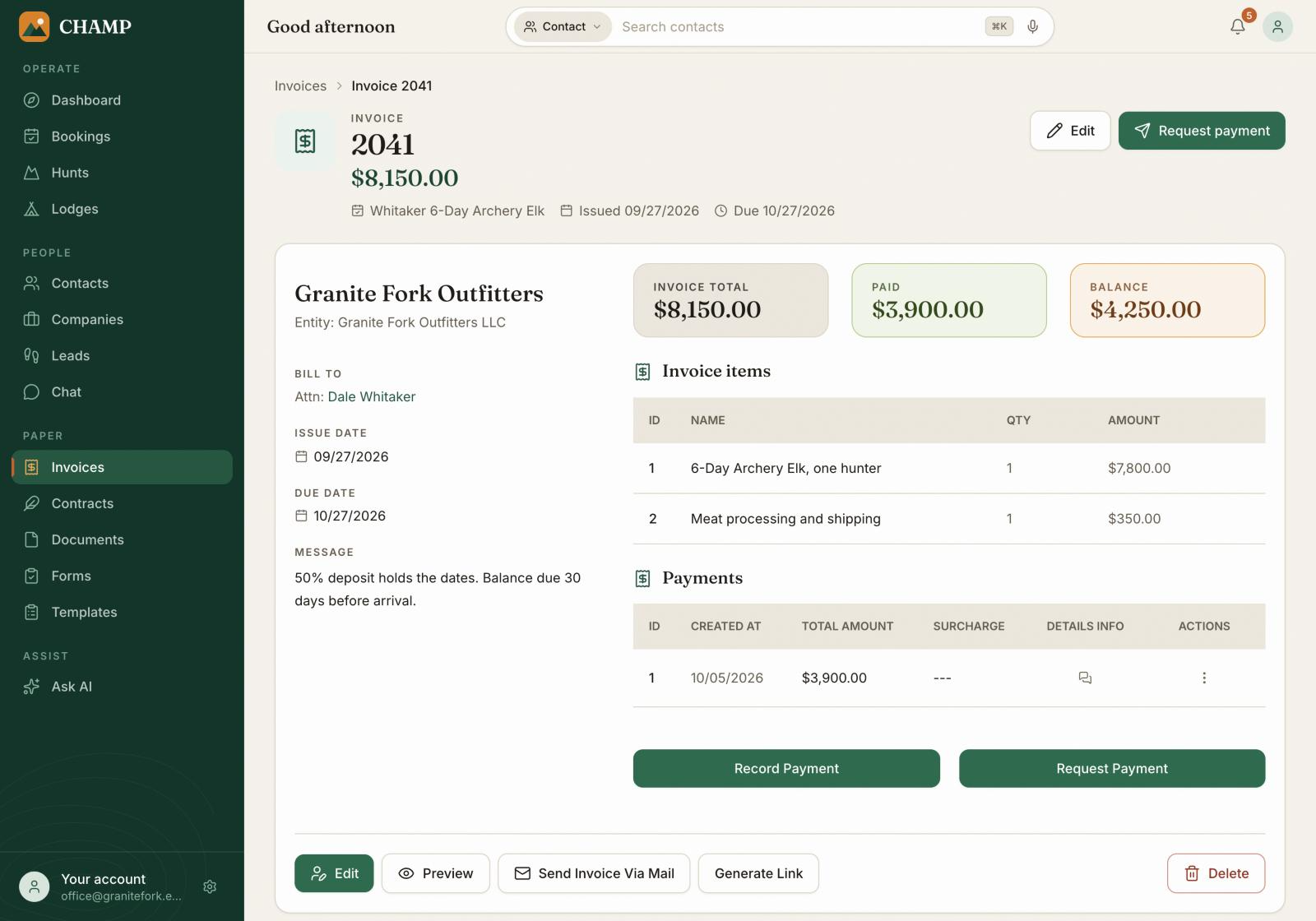Select Invoices in sidebar

coord(122,467)
